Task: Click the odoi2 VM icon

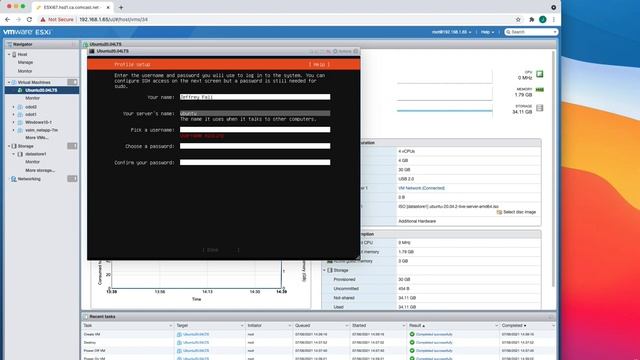Action: tap(20, 107)
